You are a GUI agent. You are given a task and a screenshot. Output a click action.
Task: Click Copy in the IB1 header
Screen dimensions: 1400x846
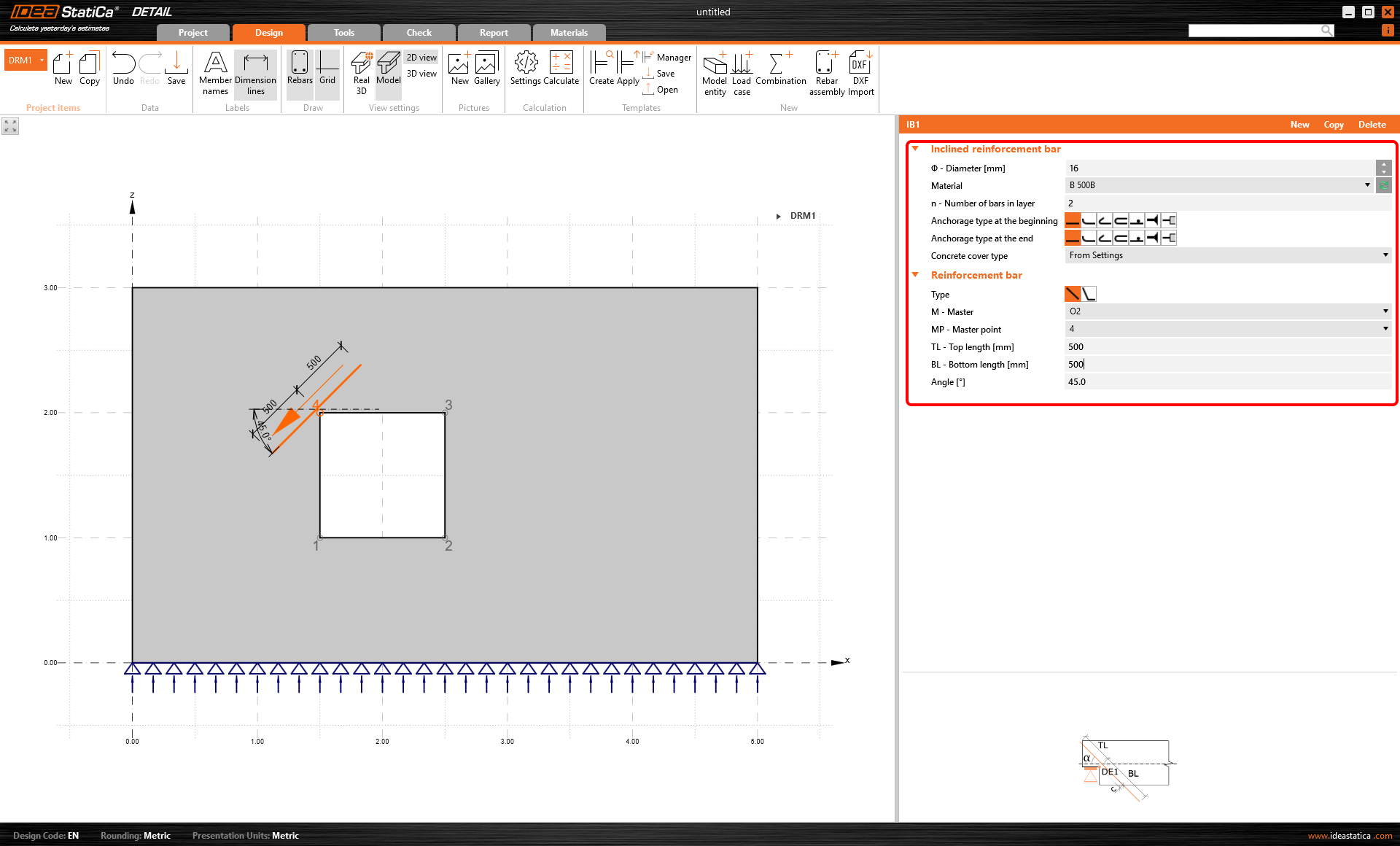tap(1333, 125)
